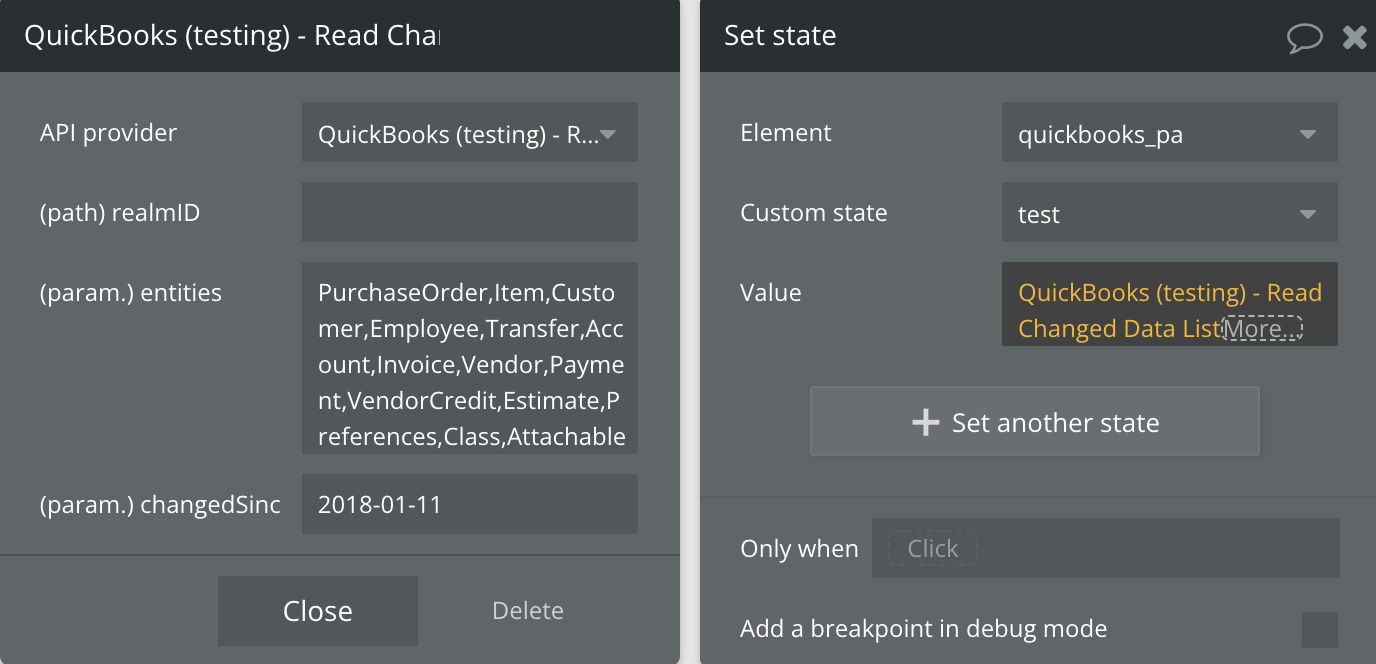The height and width of the screenshot is (664, 1376).
Task: Enable the debug mode breakpoint checkbox
Action: 1319,630
